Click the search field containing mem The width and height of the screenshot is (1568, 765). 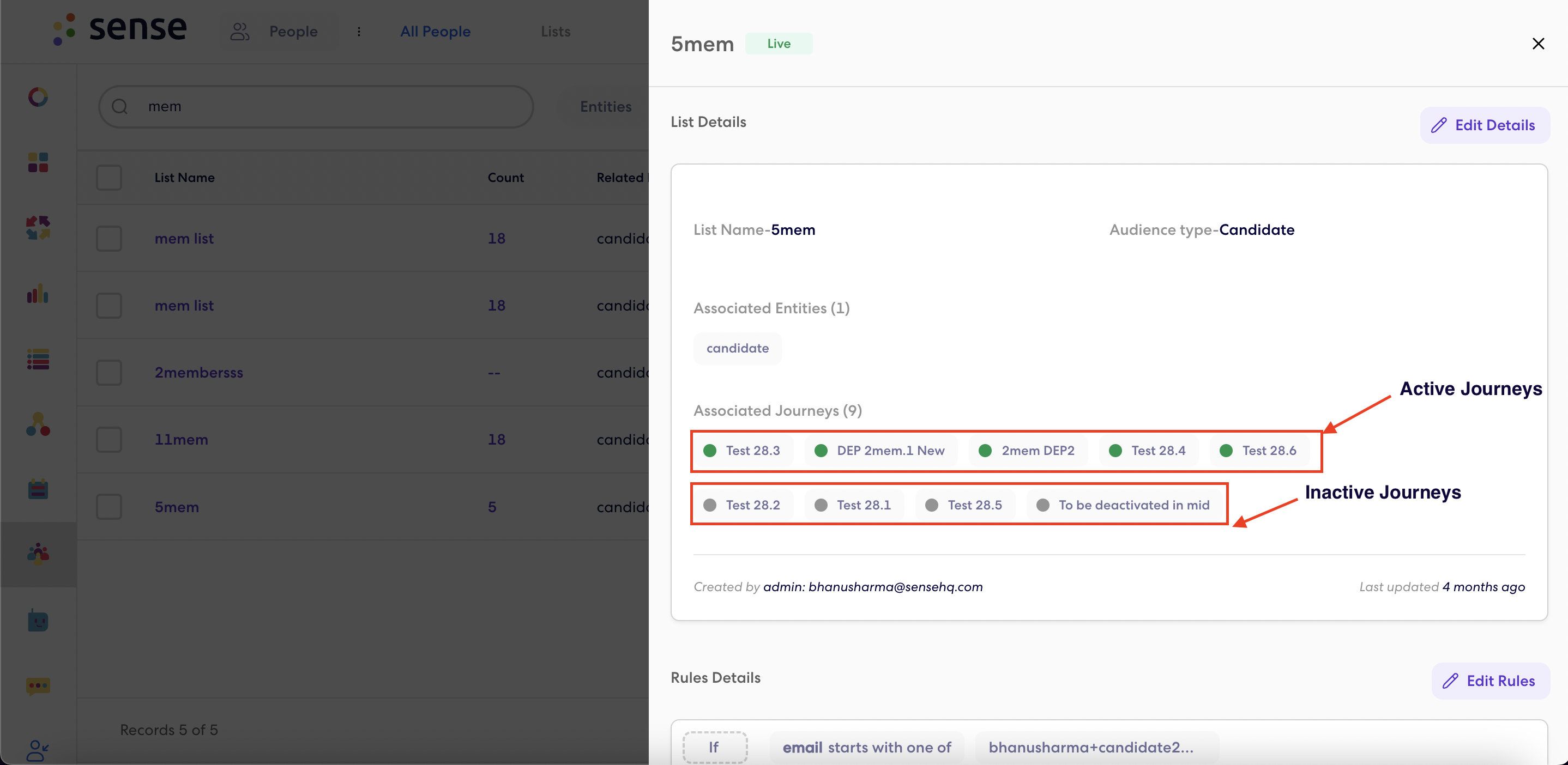click(x=316, y=106)
